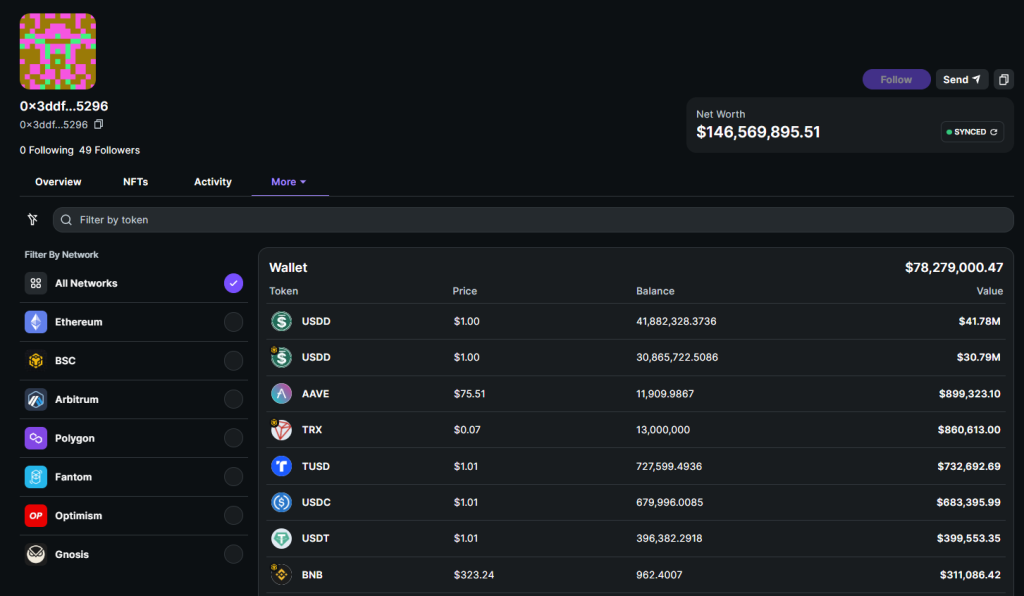
Task: Switch to the NFTs tab
Action: [x=135, y=182]
